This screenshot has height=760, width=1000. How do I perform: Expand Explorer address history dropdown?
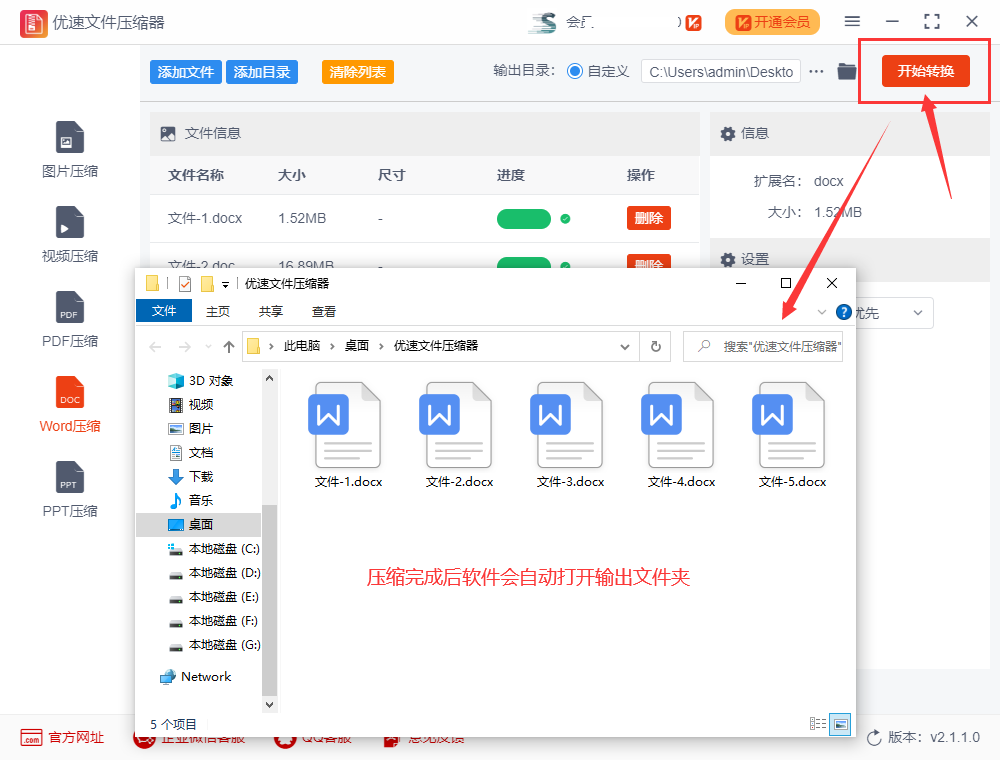point(625,347)
